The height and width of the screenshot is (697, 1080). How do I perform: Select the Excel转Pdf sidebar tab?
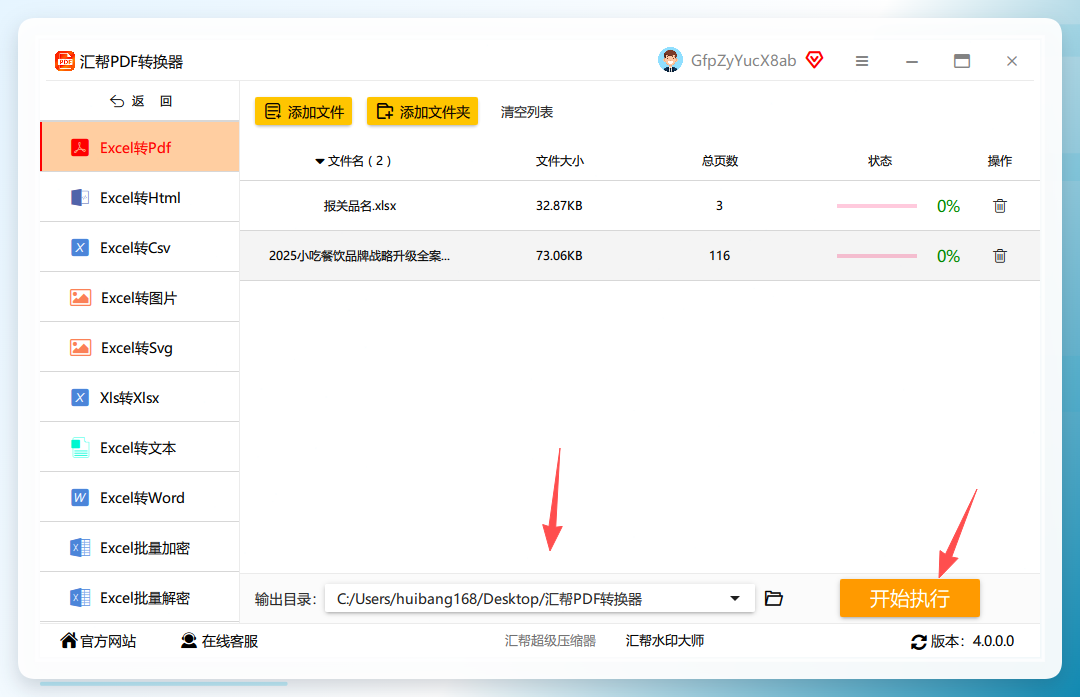(x=140, y=147)
